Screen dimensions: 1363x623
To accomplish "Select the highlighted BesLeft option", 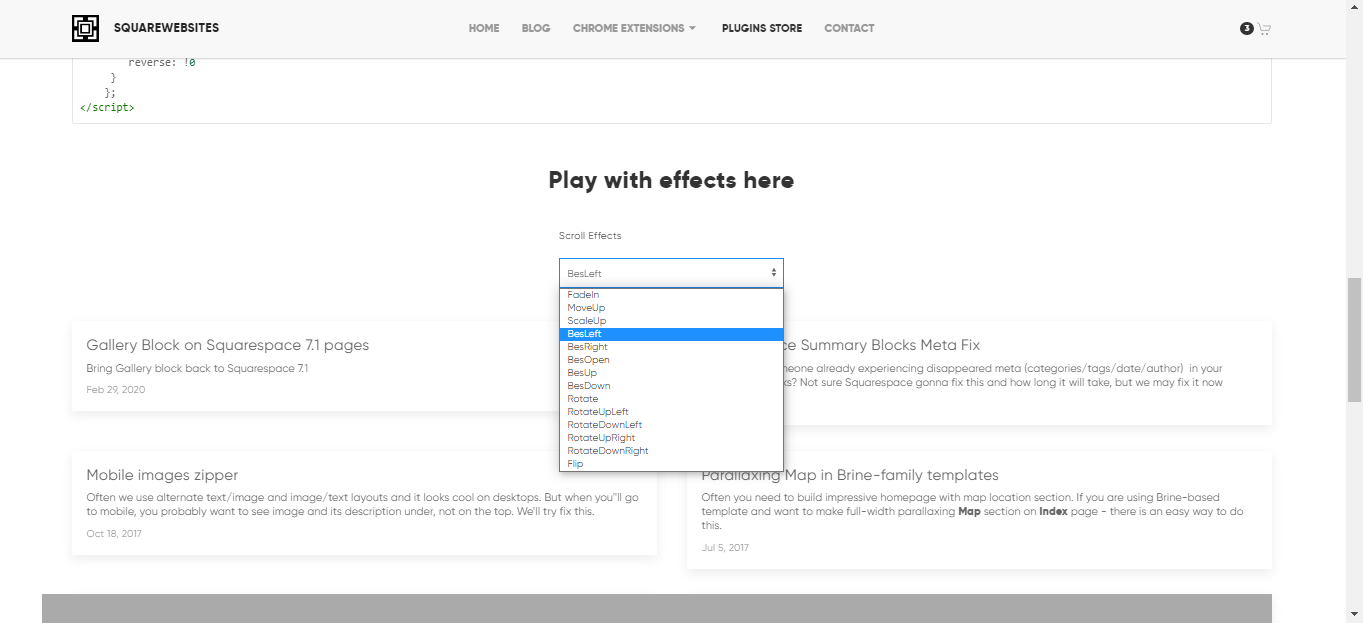I will pyautogui.click(x=671, y=334).
